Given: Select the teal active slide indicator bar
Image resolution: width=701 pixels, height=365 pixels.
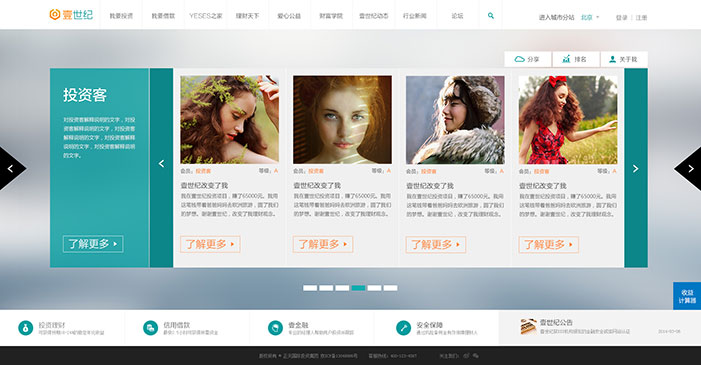Looking at the screenshot, I should tap(358, 288).
